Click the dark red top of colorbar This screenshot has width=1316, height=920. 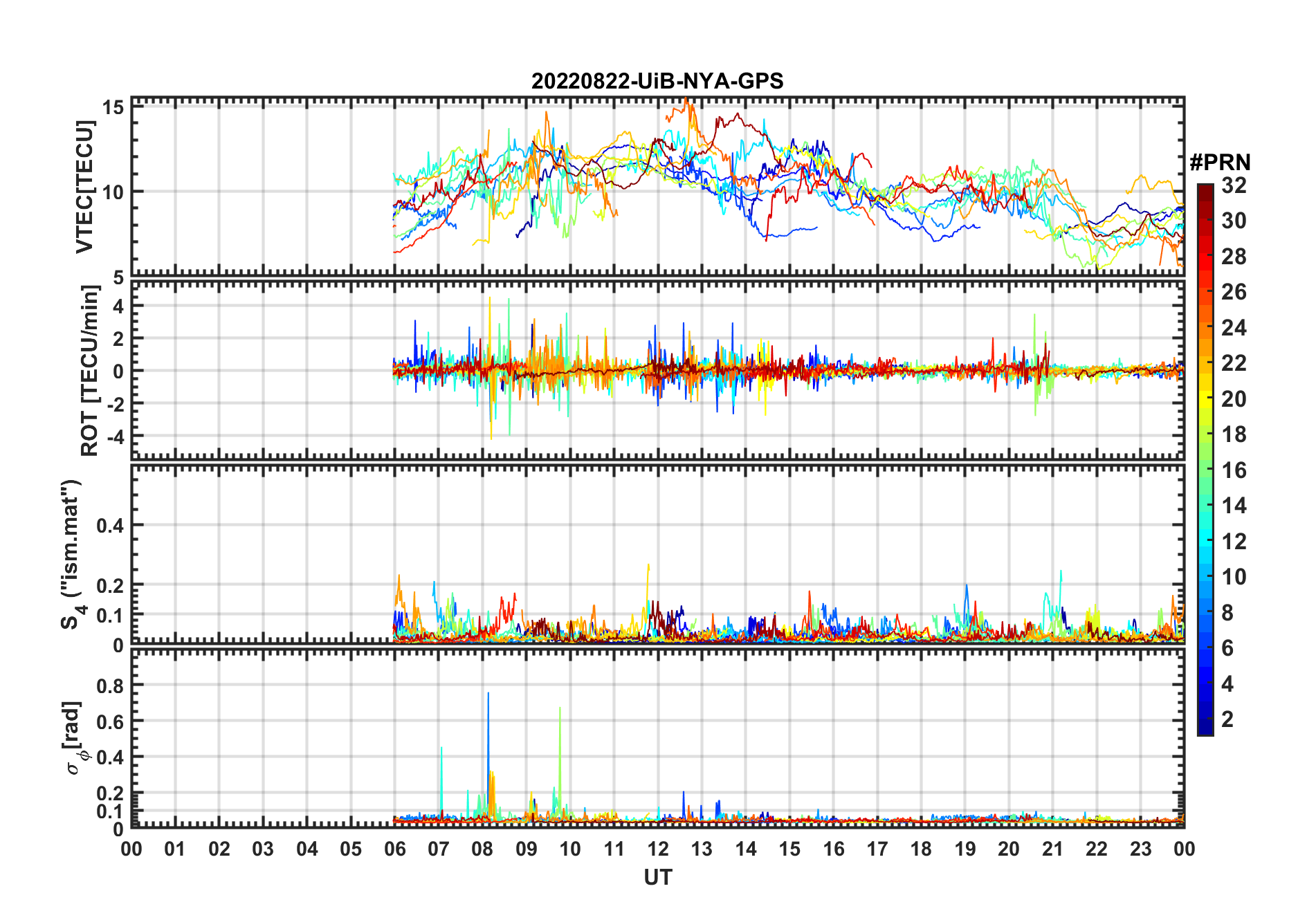click(1205, 189)
